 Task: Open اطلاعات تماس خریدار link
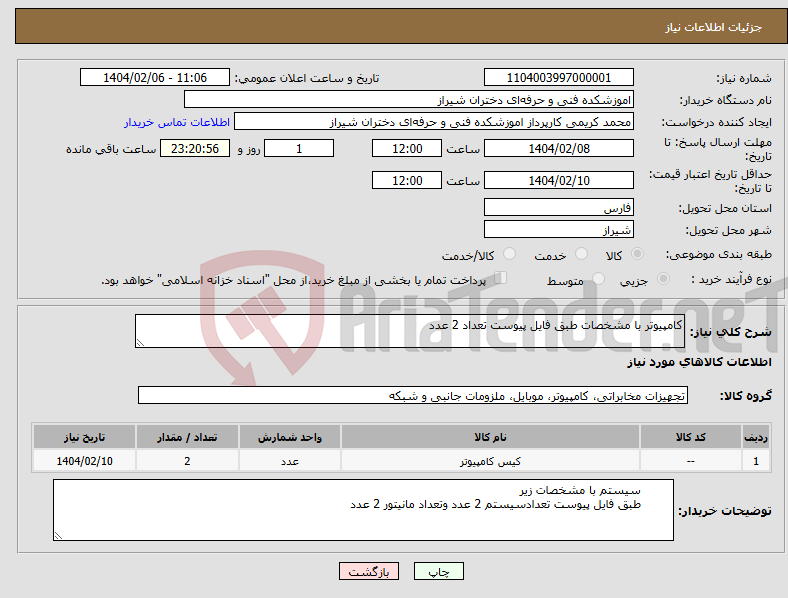177,122
